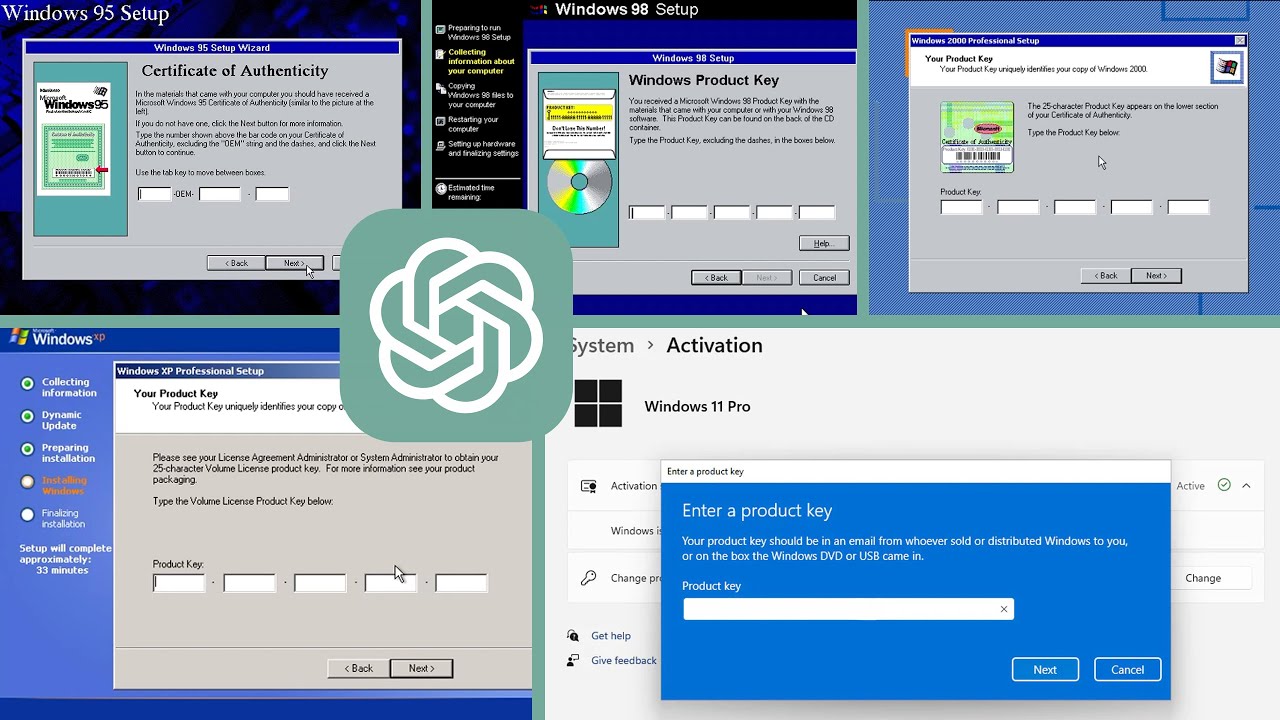Screen dimensions: 1280x720
Task: Close the Windows 2000 Professional Setup dialog
Action: point(1240,41)
